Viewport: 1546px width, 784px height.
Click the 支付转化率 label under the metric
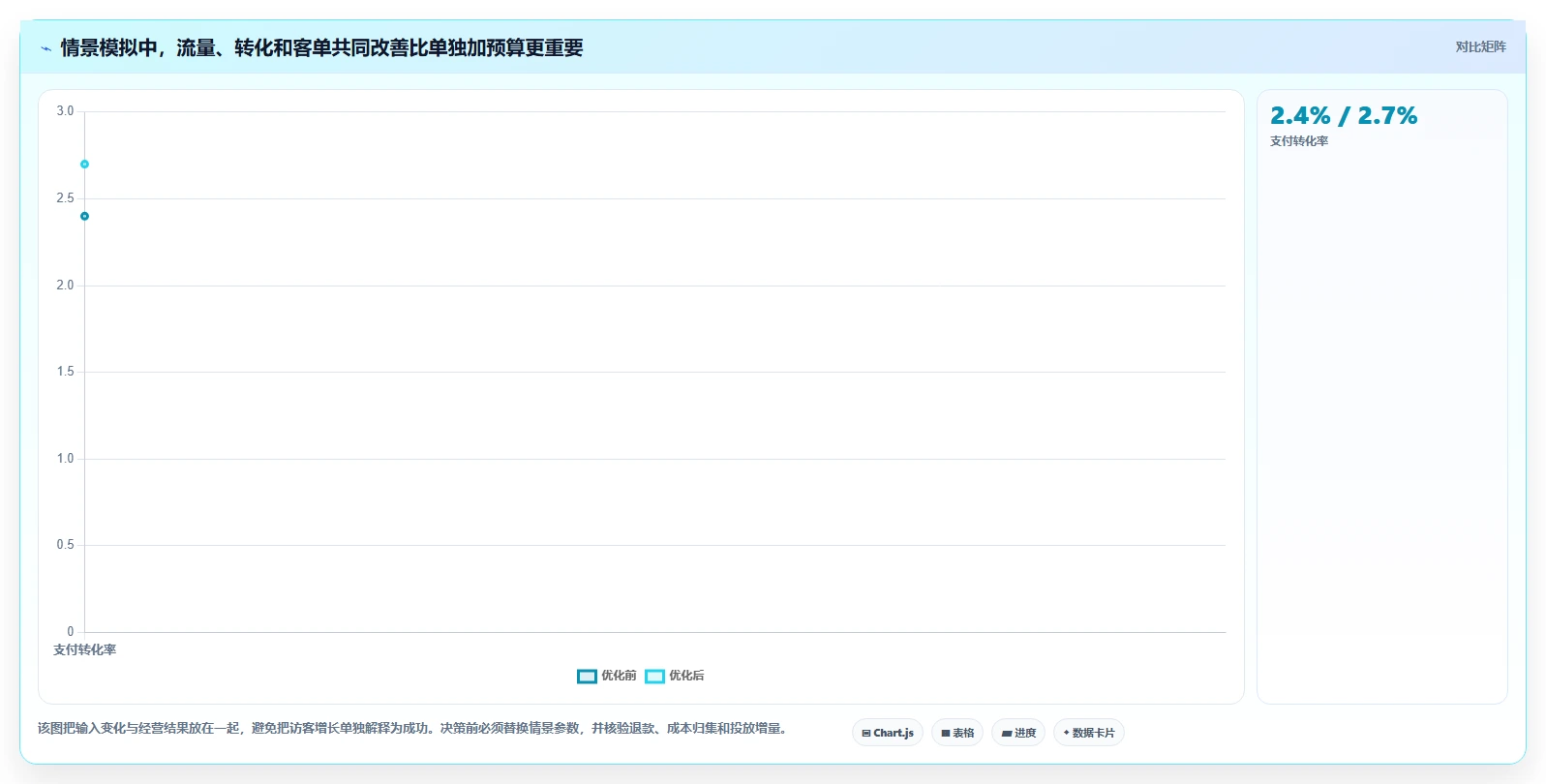pos(1299,141)
